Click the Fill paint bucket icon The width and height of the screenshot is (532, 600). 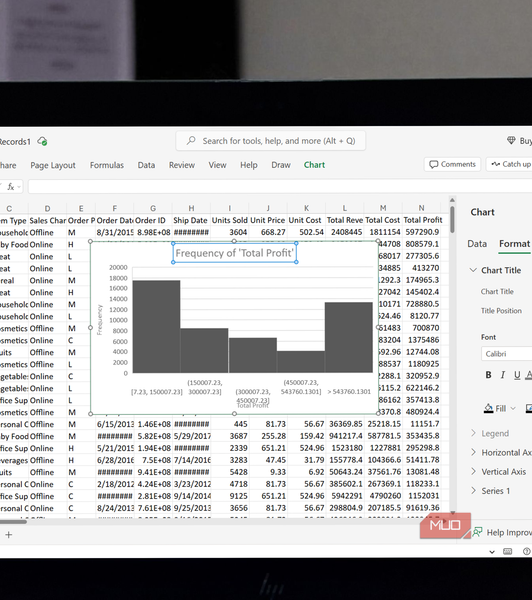point(489,408)
